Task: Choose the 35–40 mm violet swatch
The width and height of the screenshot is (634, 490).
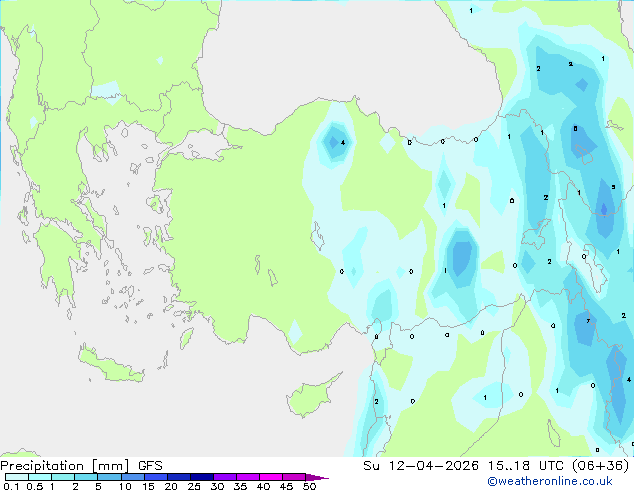Action: pos(248,477)
